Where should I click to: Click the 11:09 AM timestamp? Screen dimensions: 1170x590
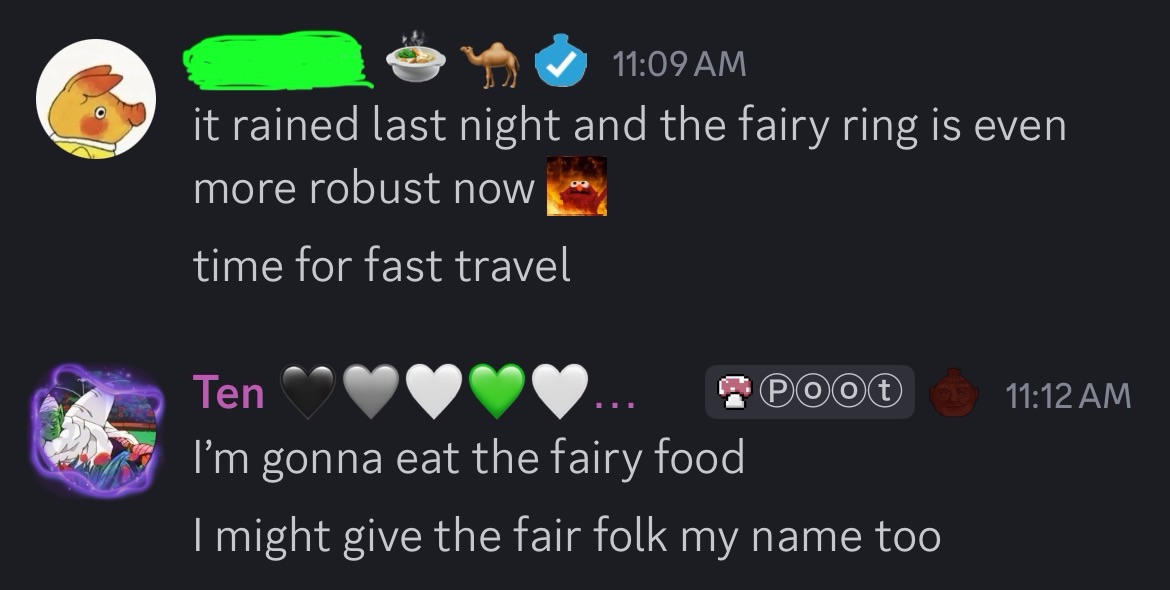679,63
